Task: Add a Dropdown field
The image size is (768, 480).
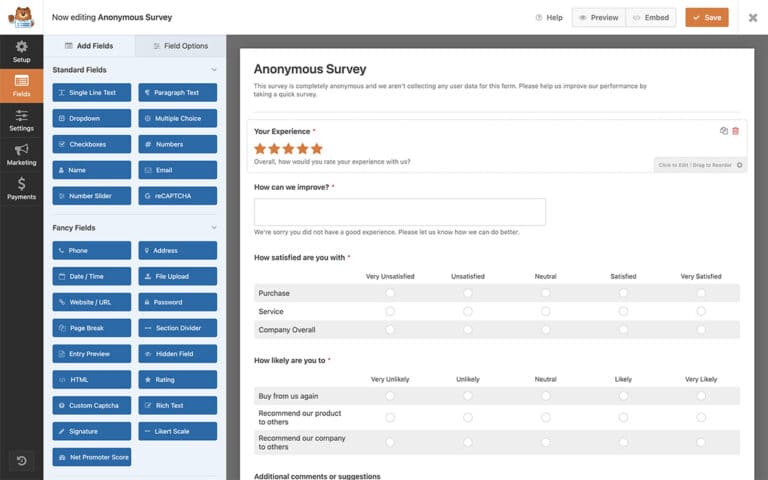Action: (x=92, y=119)
